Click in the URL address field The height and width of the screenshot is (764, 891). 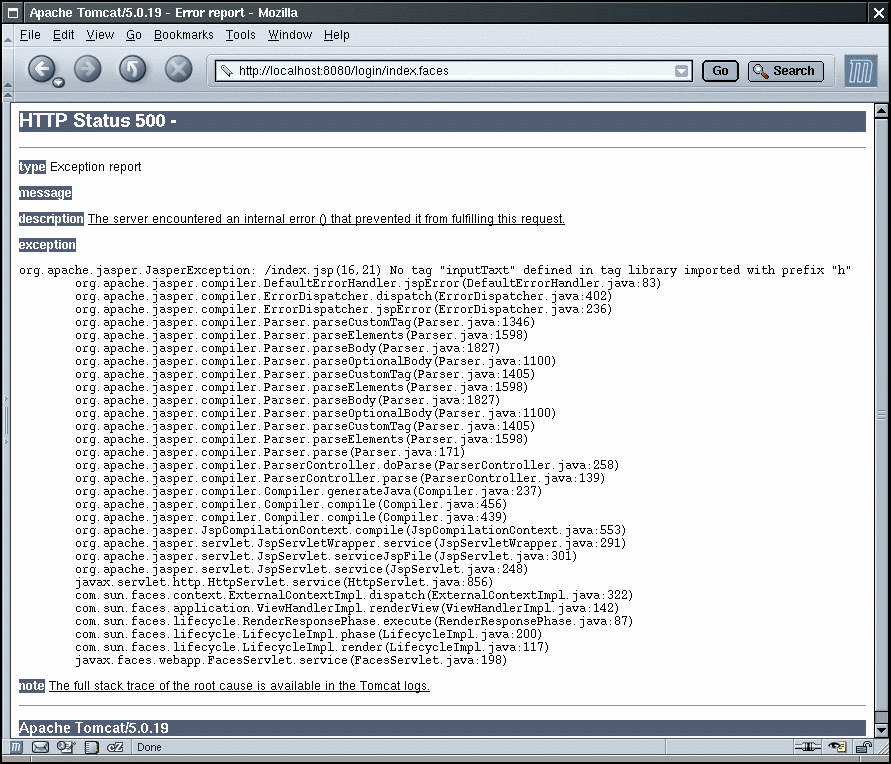coord(453,71)
